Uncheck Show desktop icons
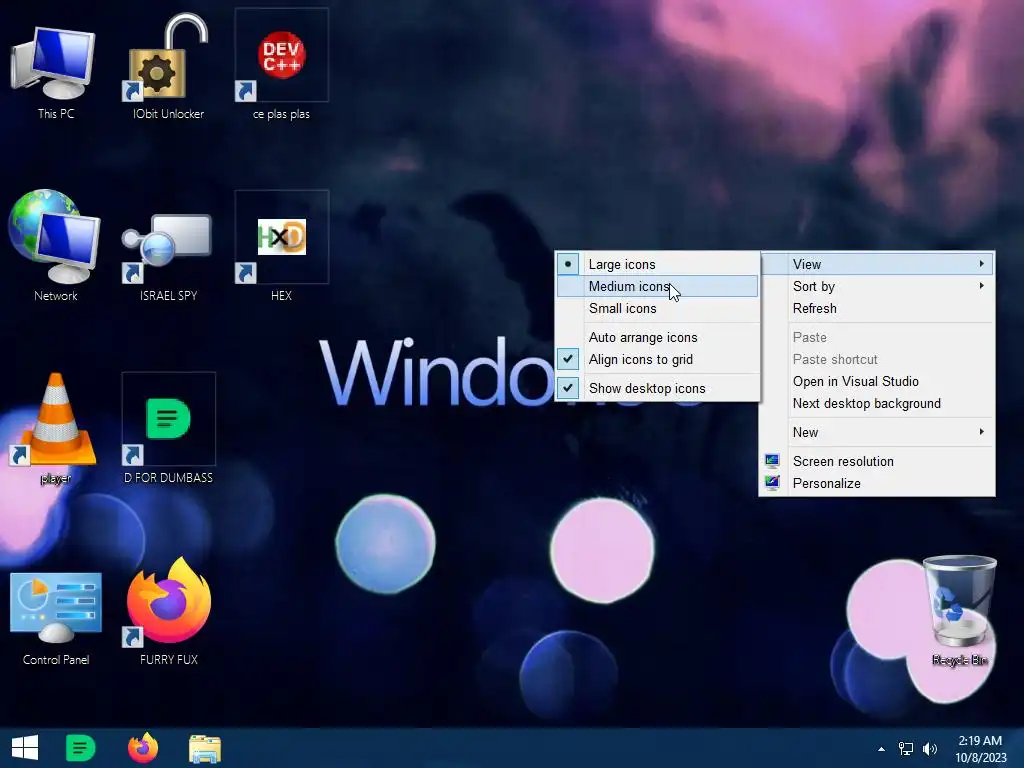The image size is (1024, 768). coord(658,388)
